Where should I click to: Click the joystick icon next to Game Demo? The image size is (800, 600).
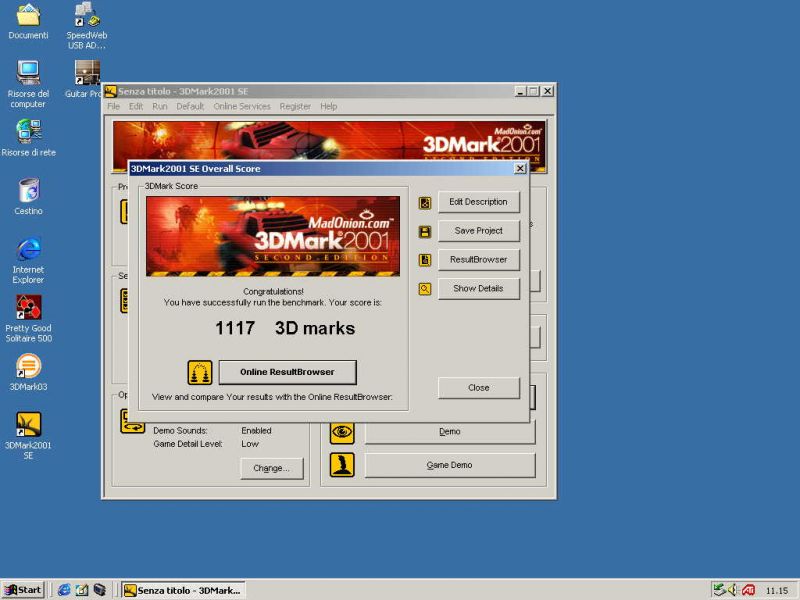click(342, 465)
